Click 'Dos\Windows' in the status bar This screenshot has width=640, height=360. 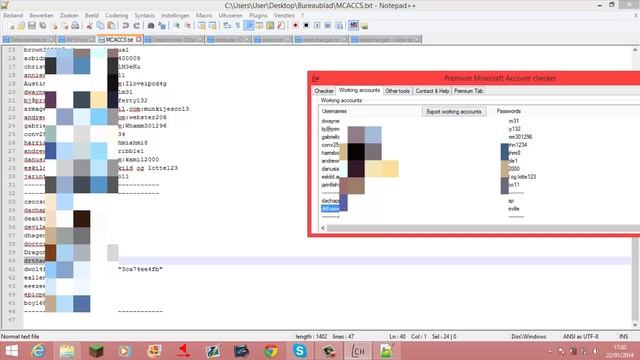(529, 337)
